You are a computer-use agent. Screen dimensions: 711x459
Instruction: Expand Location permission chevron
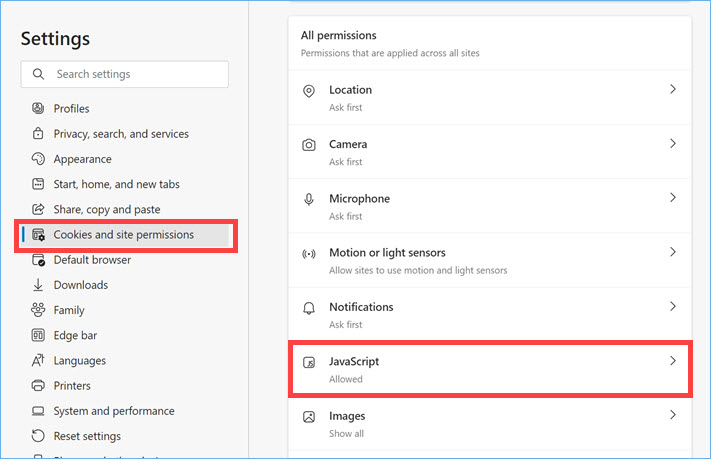673,90
